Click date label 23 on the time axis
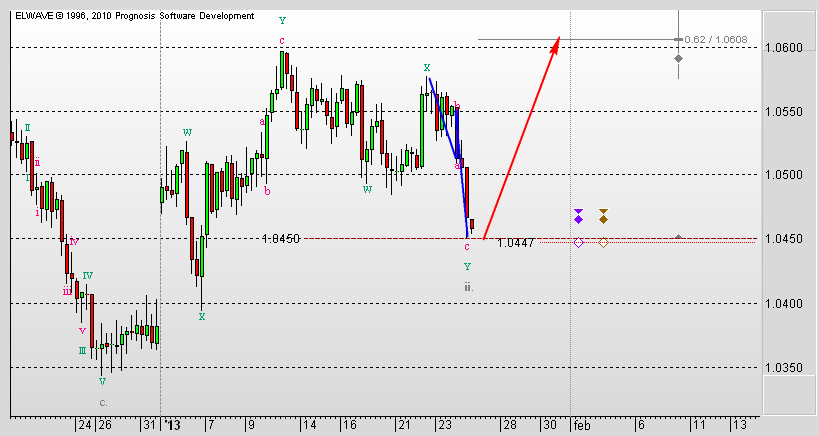Screen dimensions: 819x436 (x=444, y=425)
